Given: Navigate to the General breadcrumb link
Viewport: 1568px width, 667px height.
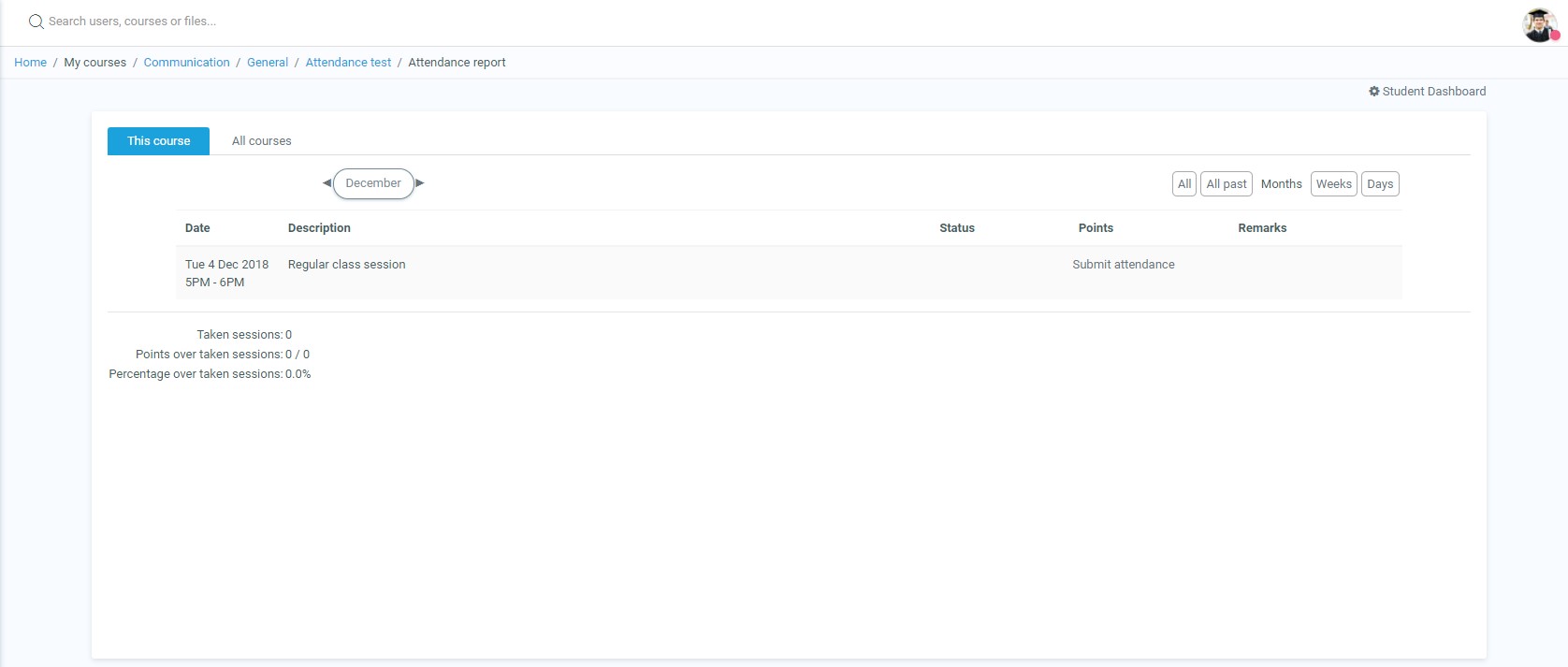Looking at the screenshot, I should [x=268, y=63].
